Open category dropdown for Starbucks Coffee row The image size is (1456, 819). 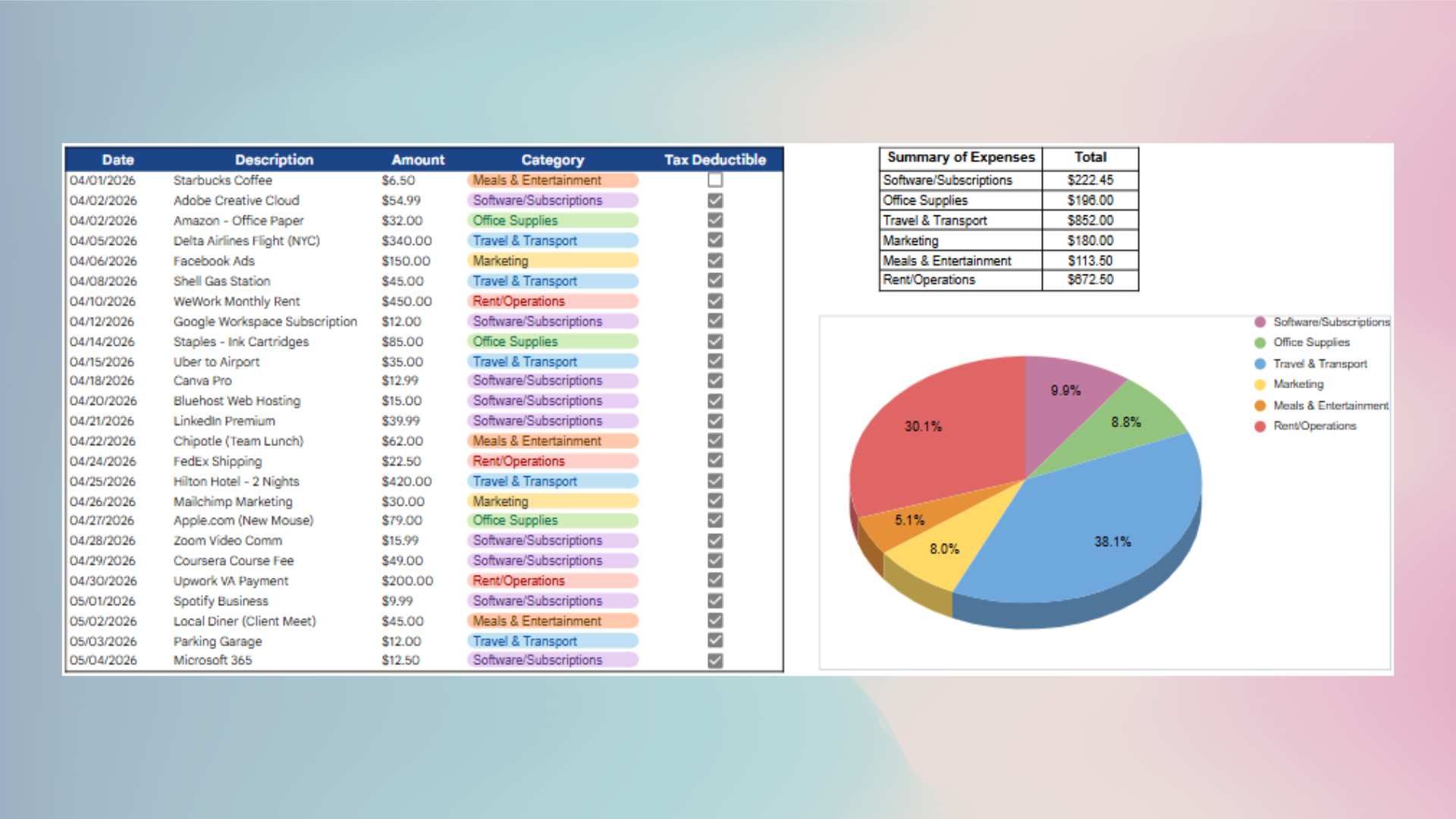point(553,180)
